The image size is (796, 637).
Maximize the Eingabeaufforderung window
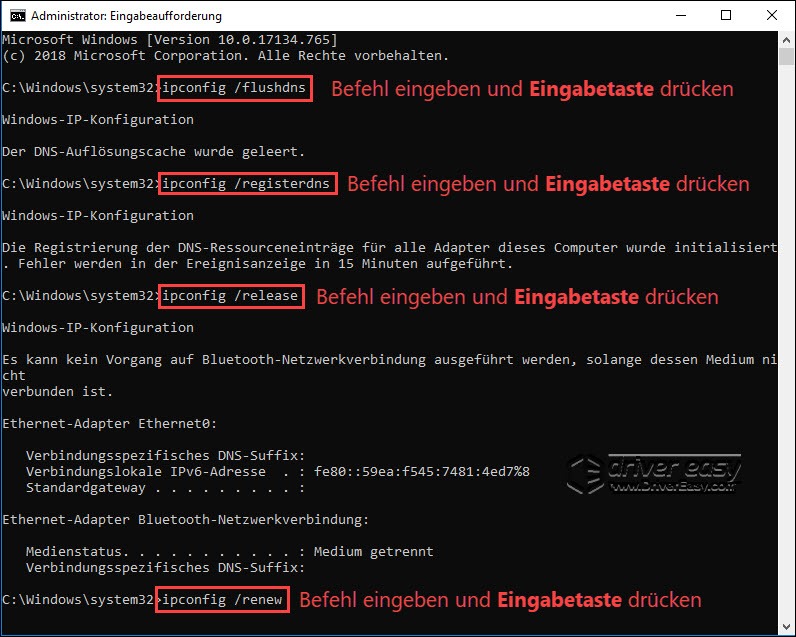click(x=724, y=16)
